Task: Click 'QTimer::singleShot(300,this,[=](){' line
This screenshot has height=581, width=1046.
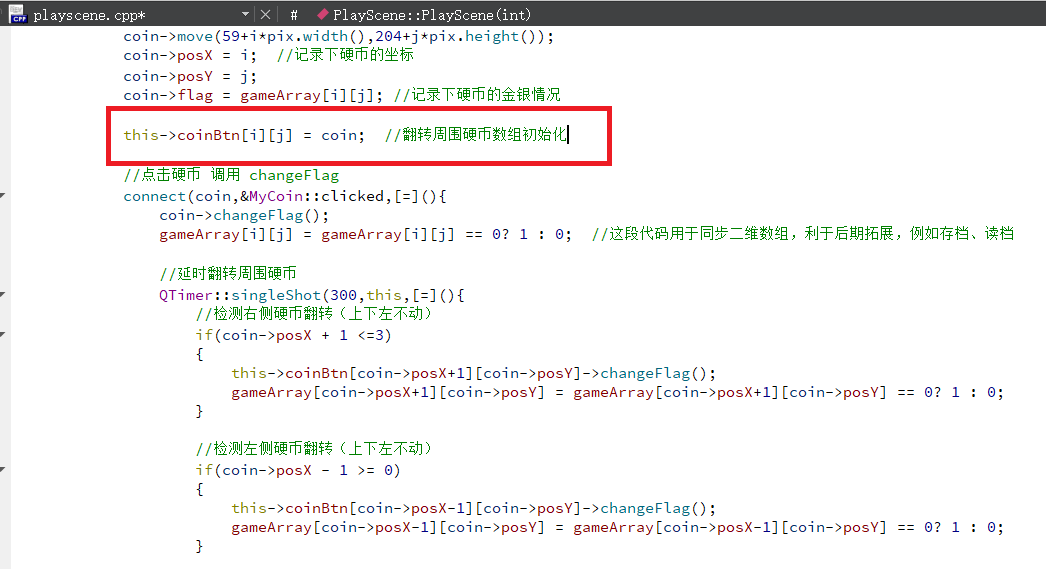Action: point(312,295)
